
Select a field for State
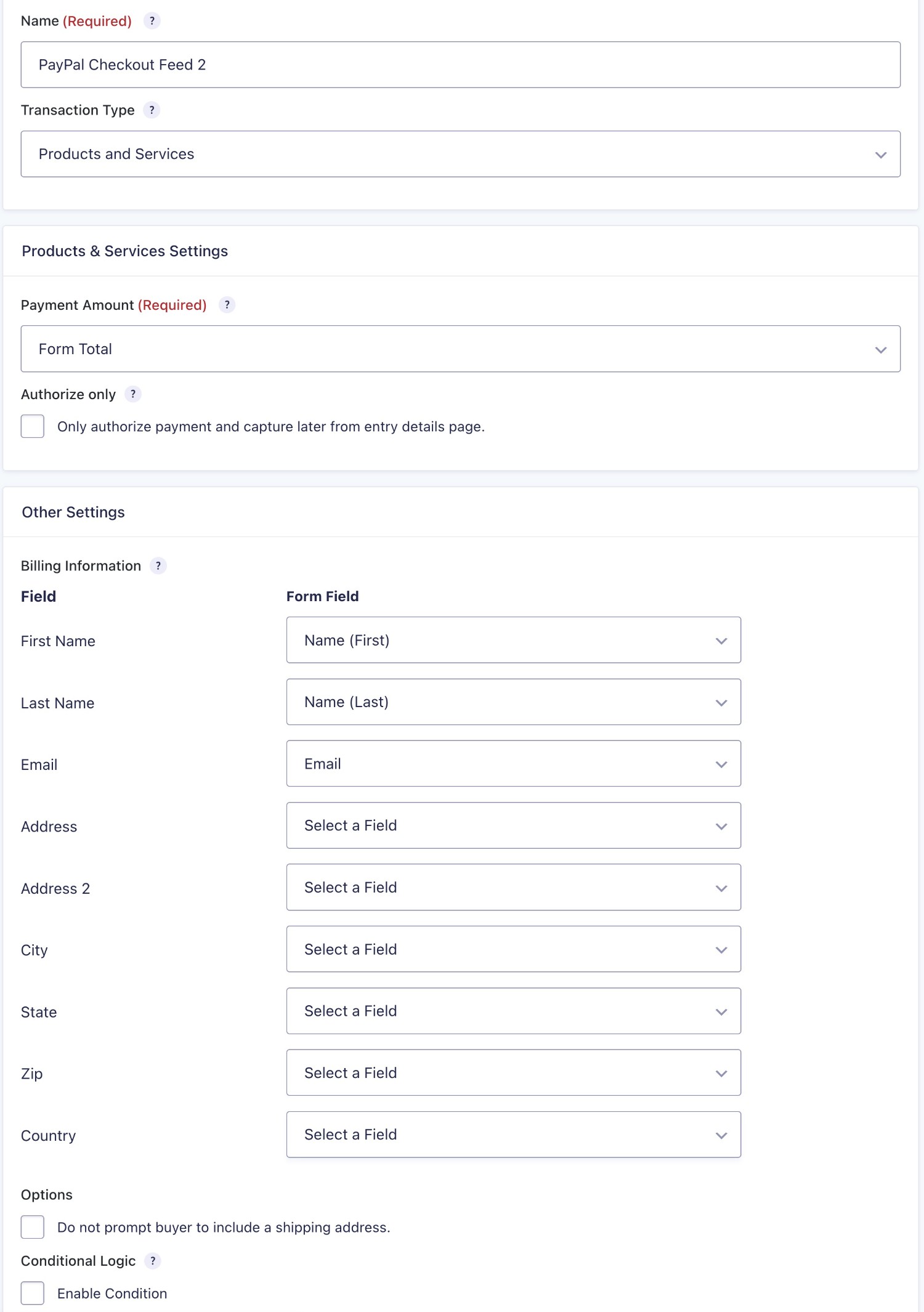(x=514, y=1011)
